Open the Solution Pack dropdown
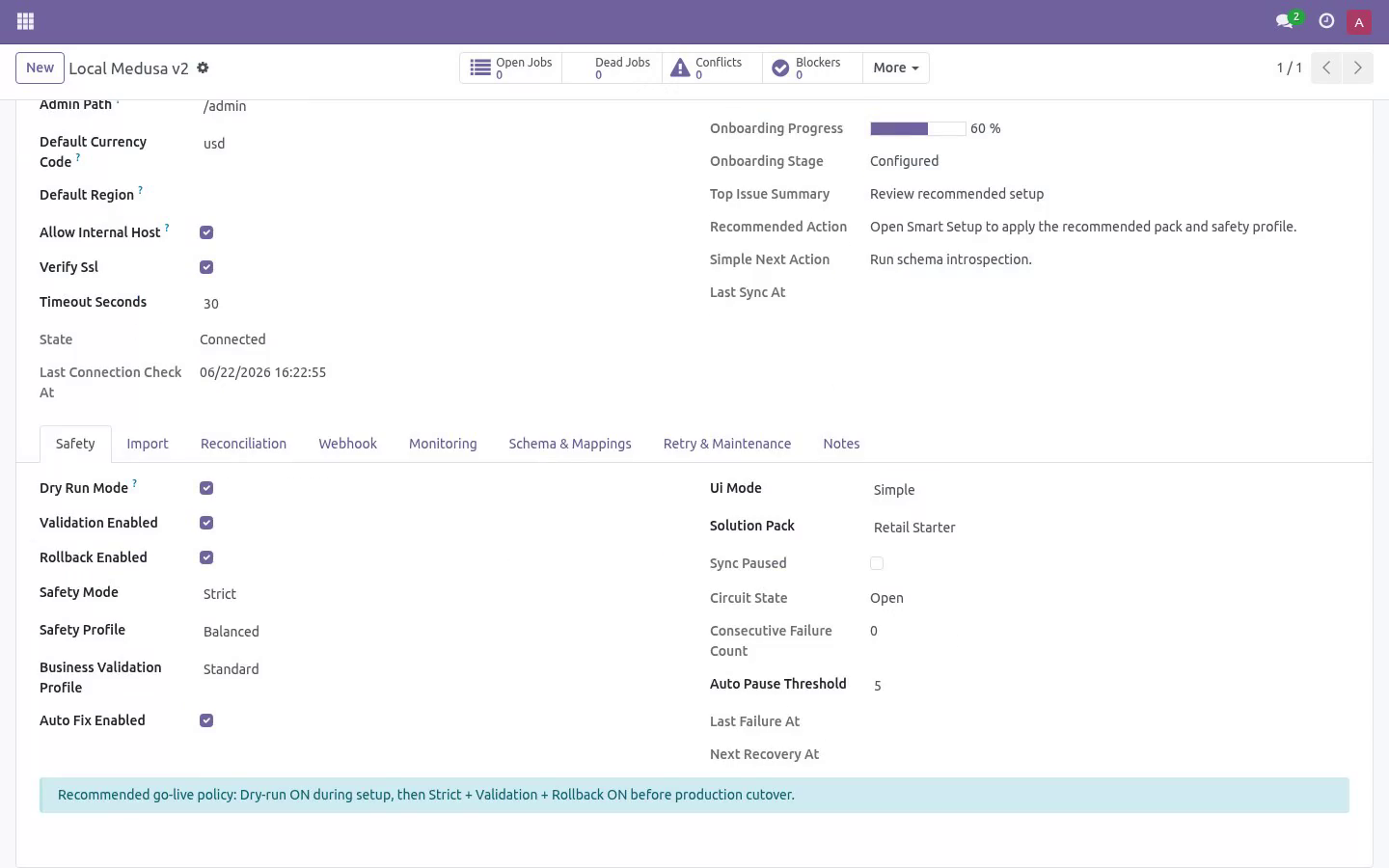 tap(1109, 528)
